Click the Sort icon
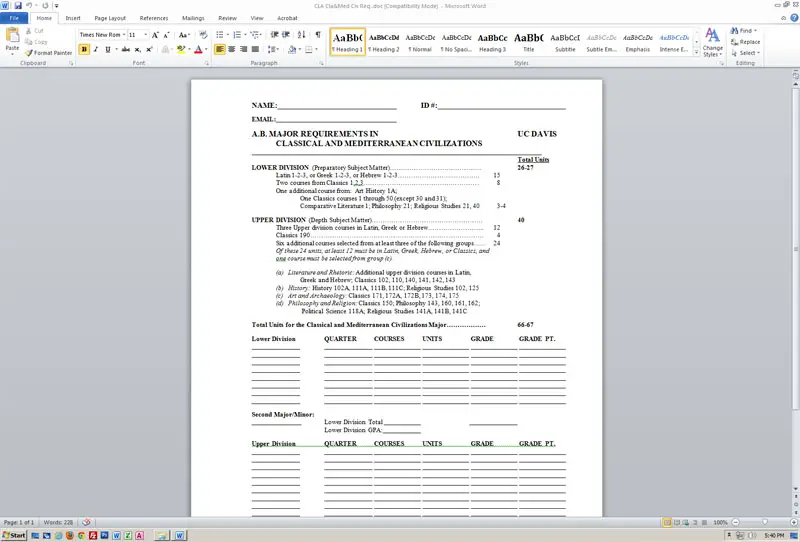The width and height of the screenshot is (800, 542). [x=302, y=35]
